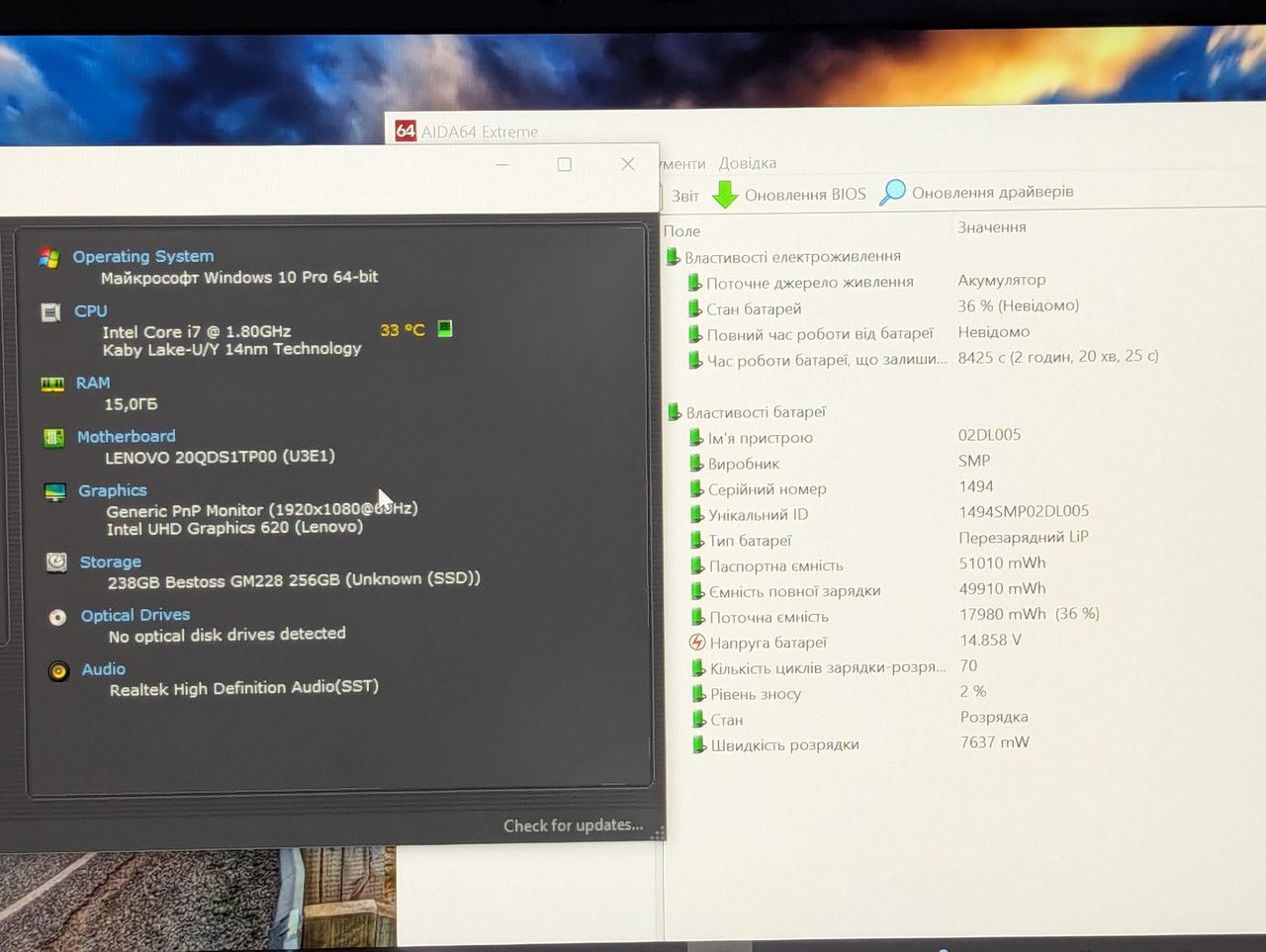Viewport: 1266px width, 952px height.
Task: Click the icon beside Тип батареї row
Action: coord(697,540)
